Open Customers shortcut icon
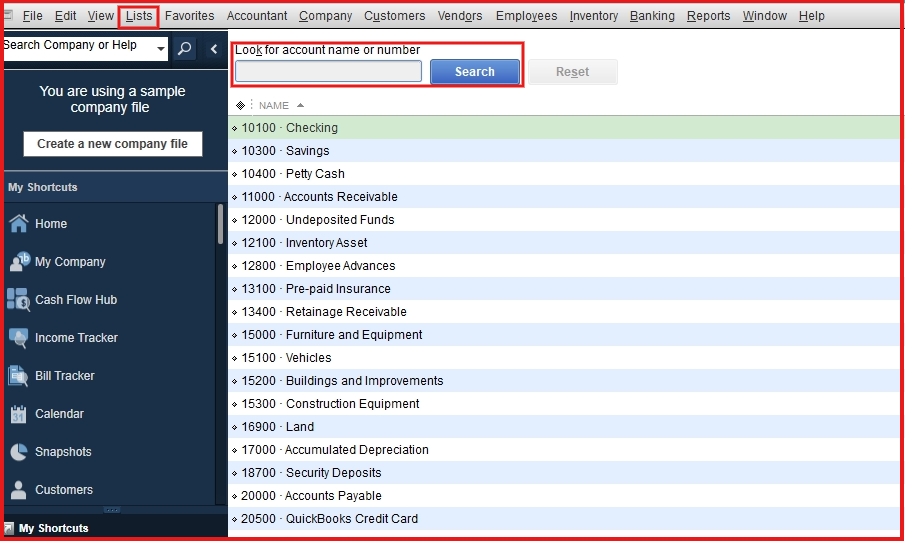Screen dimensions: 905x541 pyautogui.click(x=18, y=490)
